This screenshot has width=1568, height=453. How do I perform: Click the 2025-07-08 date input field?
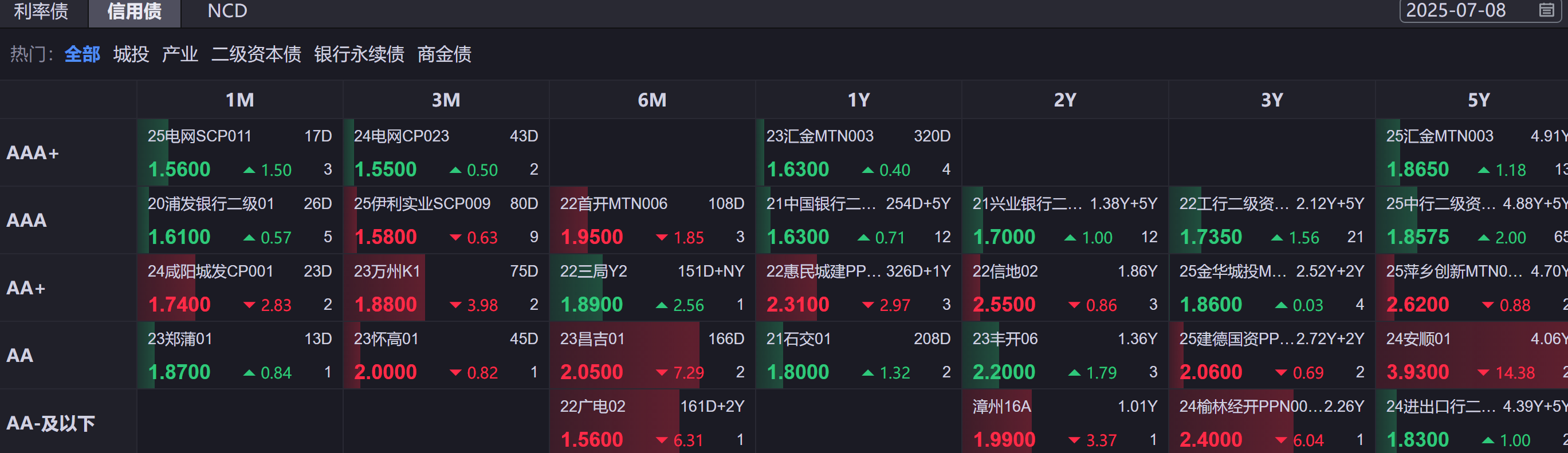tap(1461, 10)
